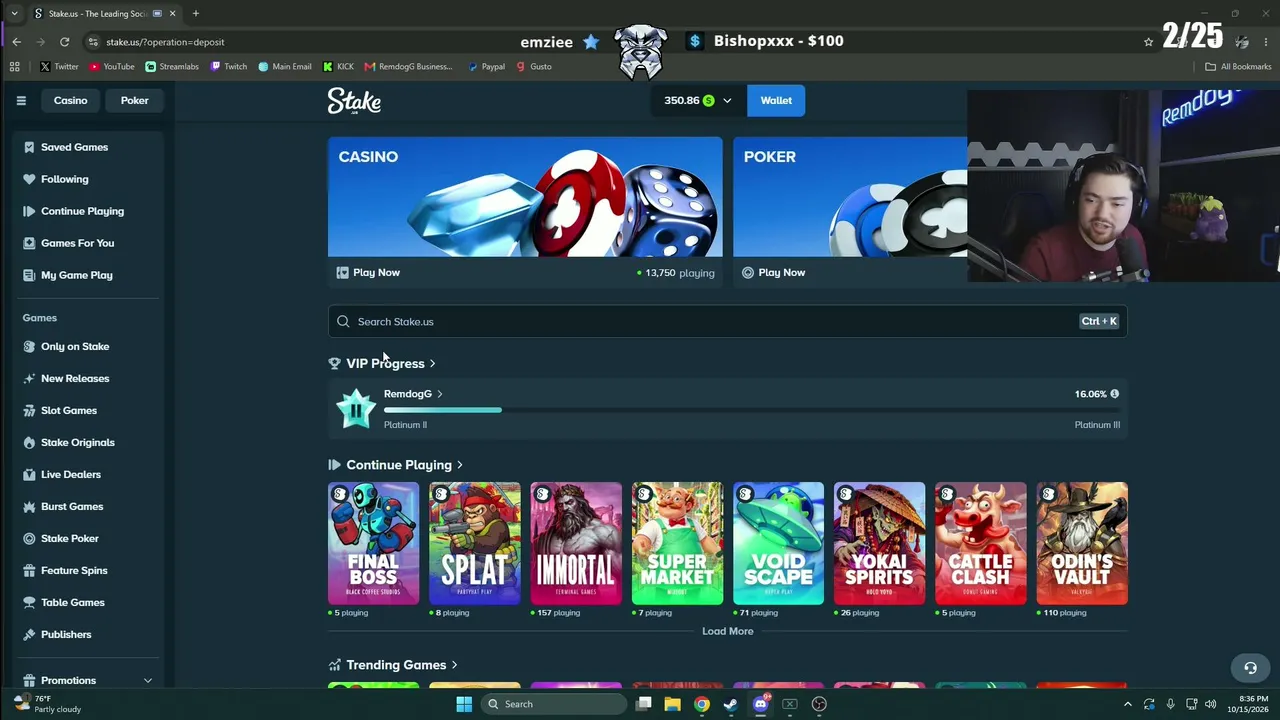
Task: Open the balance currency dropdown
Action: (x=727, y=101)
